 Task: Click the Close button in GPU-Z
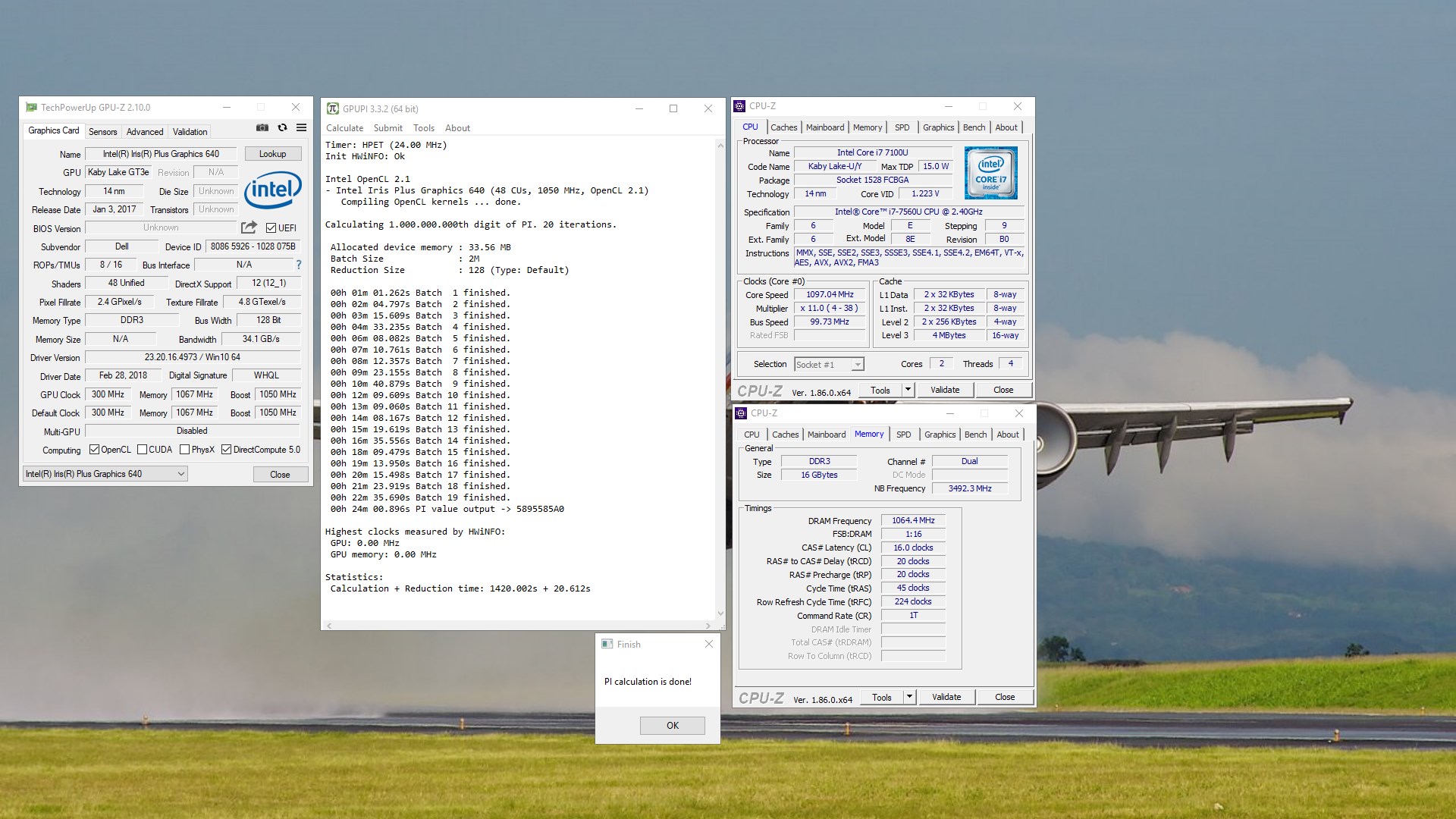281,475
